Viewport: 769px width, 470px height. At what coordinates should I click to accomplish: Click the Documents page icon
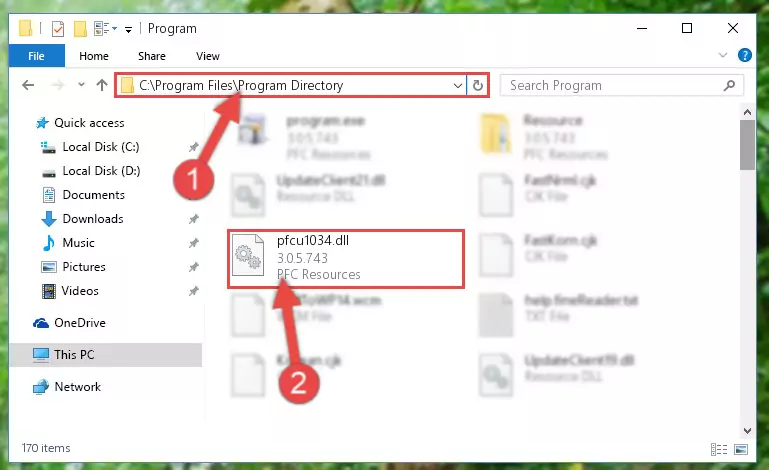pyautogui.click(x=49, y=195)
